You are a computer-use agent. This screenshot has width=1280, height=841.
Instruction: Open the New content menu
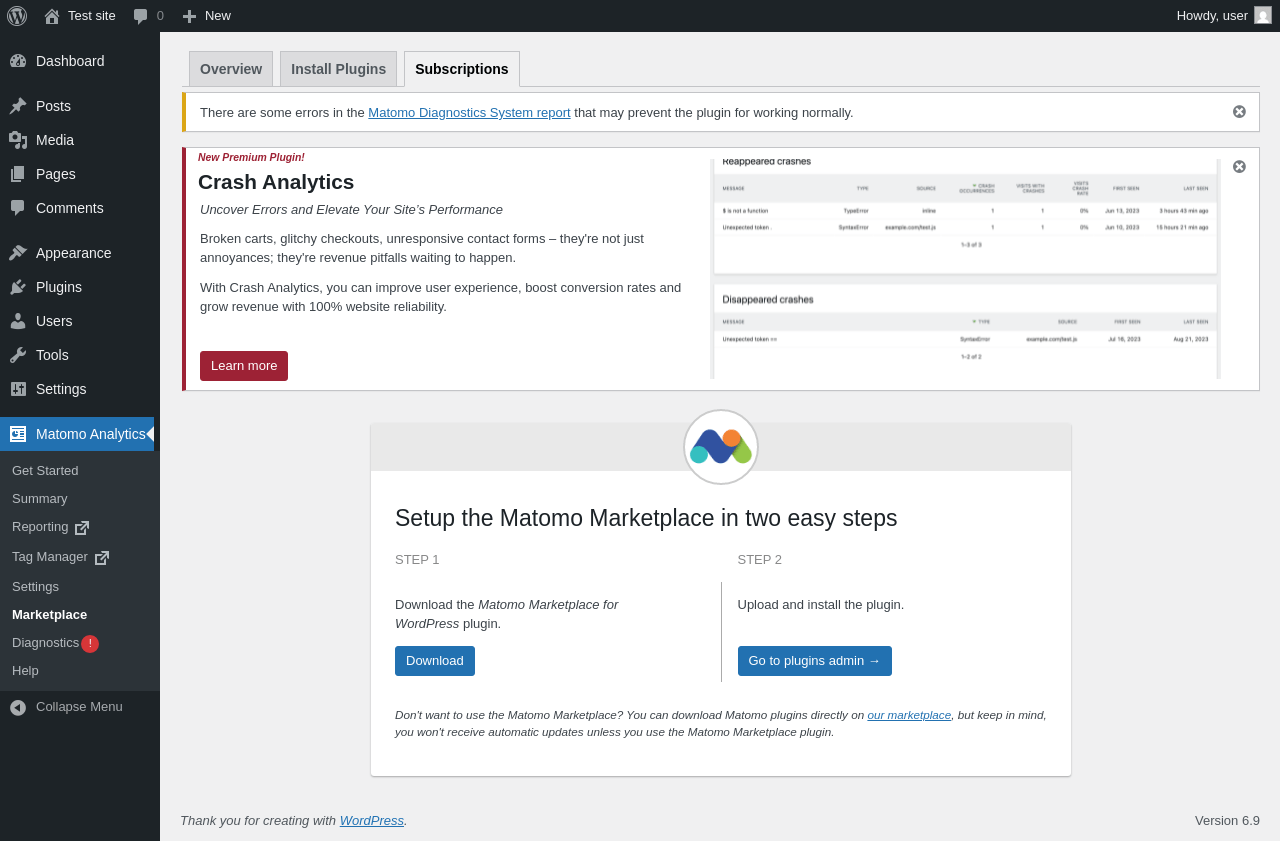point(206,16)
